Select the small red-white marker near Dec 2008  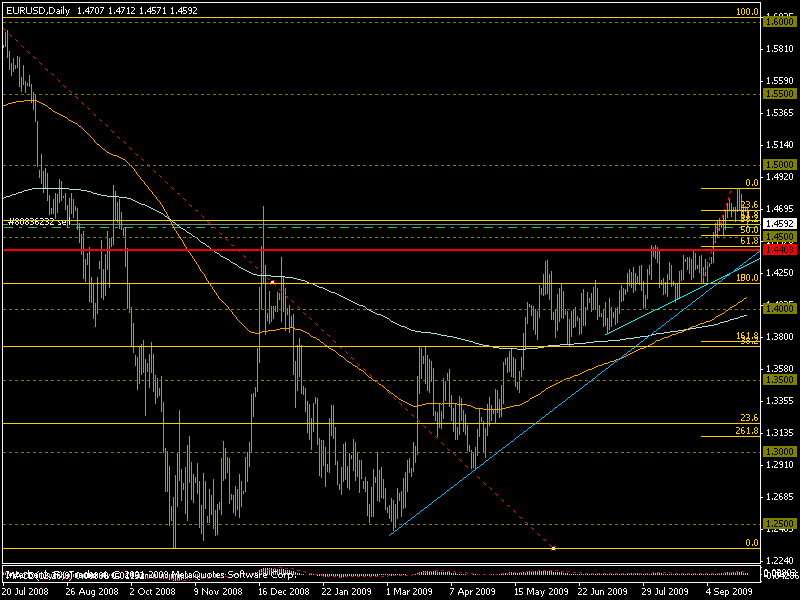click(273, 283)
